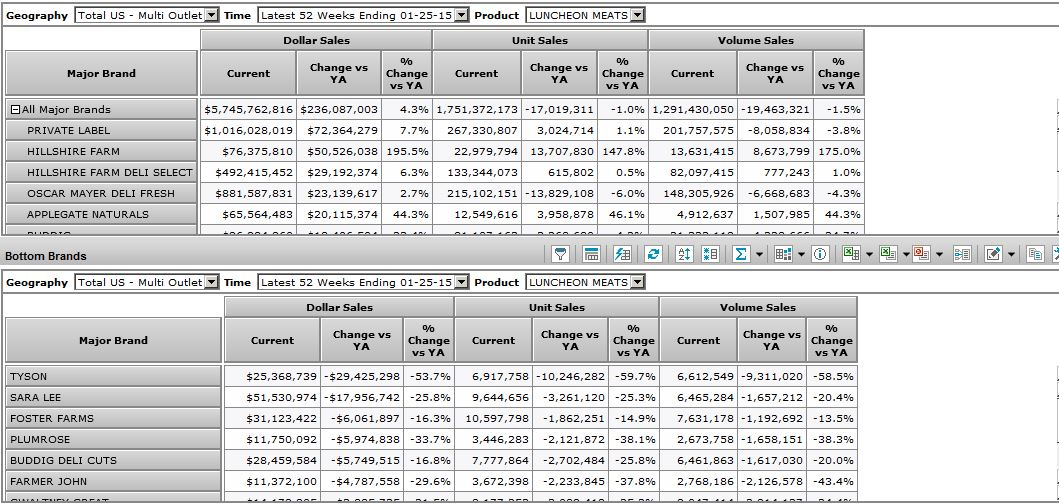Screen dimensions: 1059x504
Task: Open the top Product dropdown
Action: [x=638, y=16]
